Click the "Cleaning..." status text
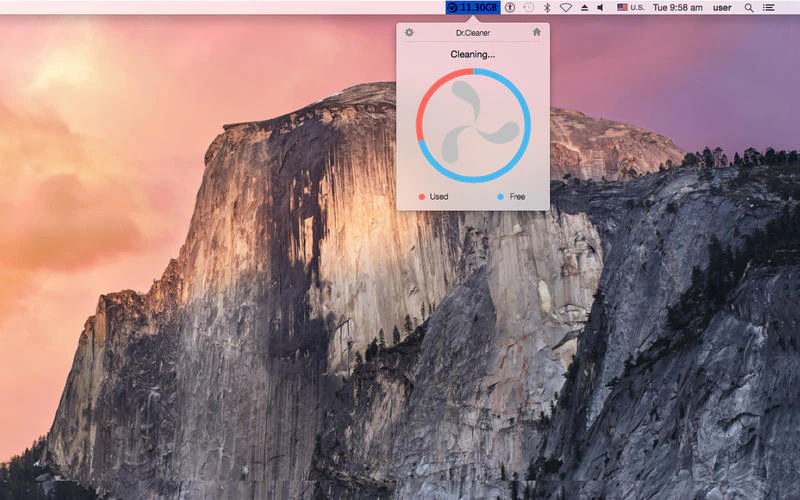The width and height of the screenshot is (800, 500). [x=473, y=54]
